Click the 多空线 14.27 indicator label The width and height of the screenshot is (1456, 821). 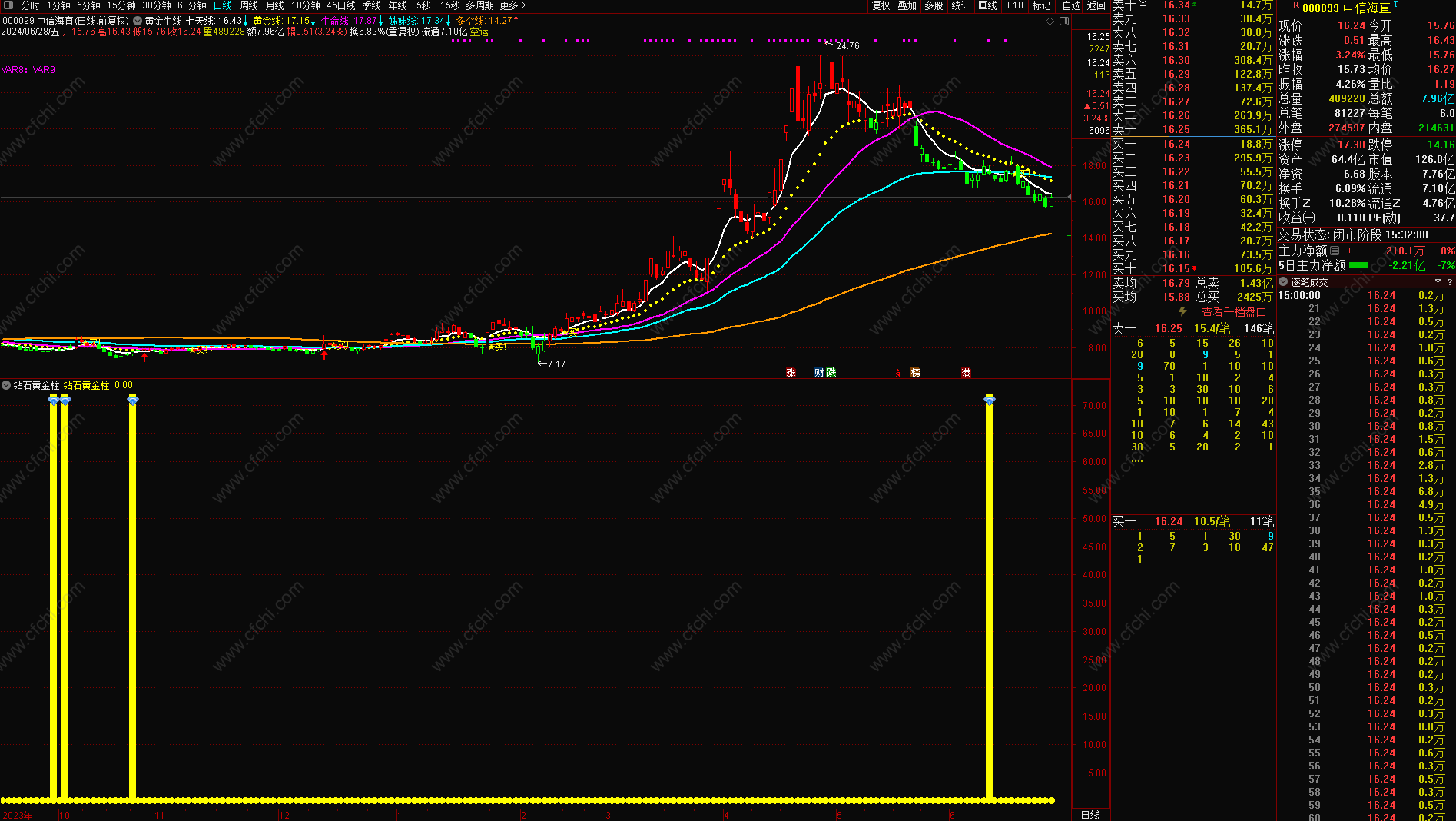(486, 21)
